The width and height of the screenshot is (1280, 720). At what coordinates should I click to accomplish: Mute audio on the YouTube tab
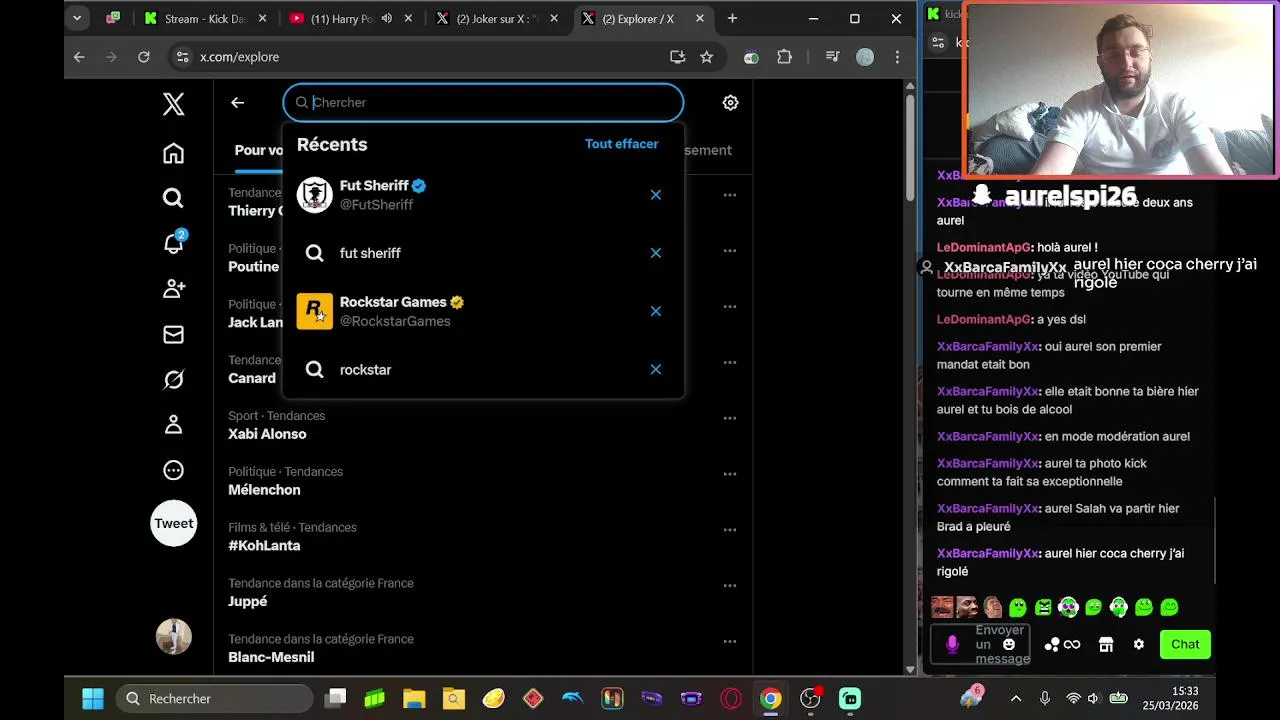pos(386,18)
